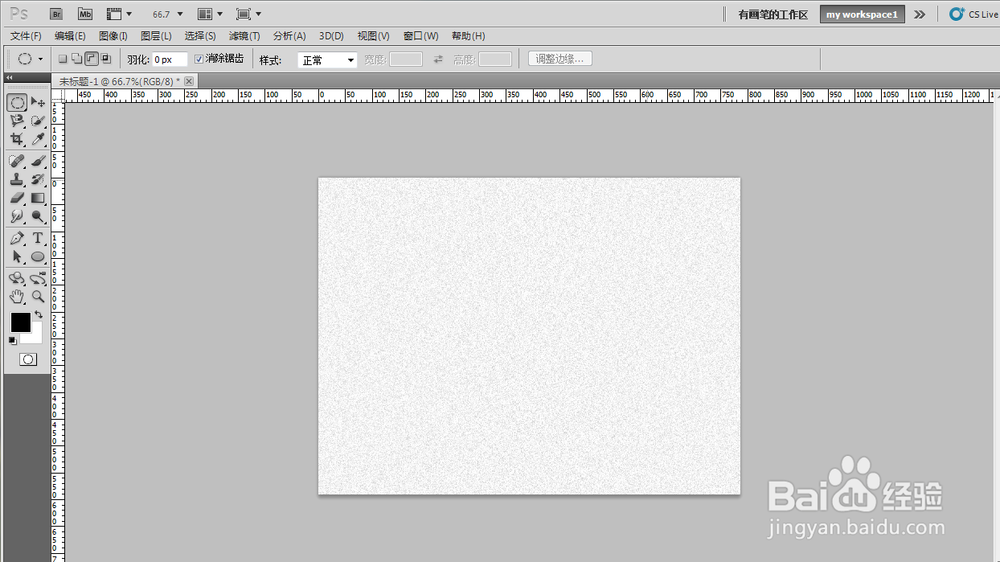The width and height of the screenshot is (1000, 562).
Task: Select the Path Selection tool
Action: coord(17,256)
